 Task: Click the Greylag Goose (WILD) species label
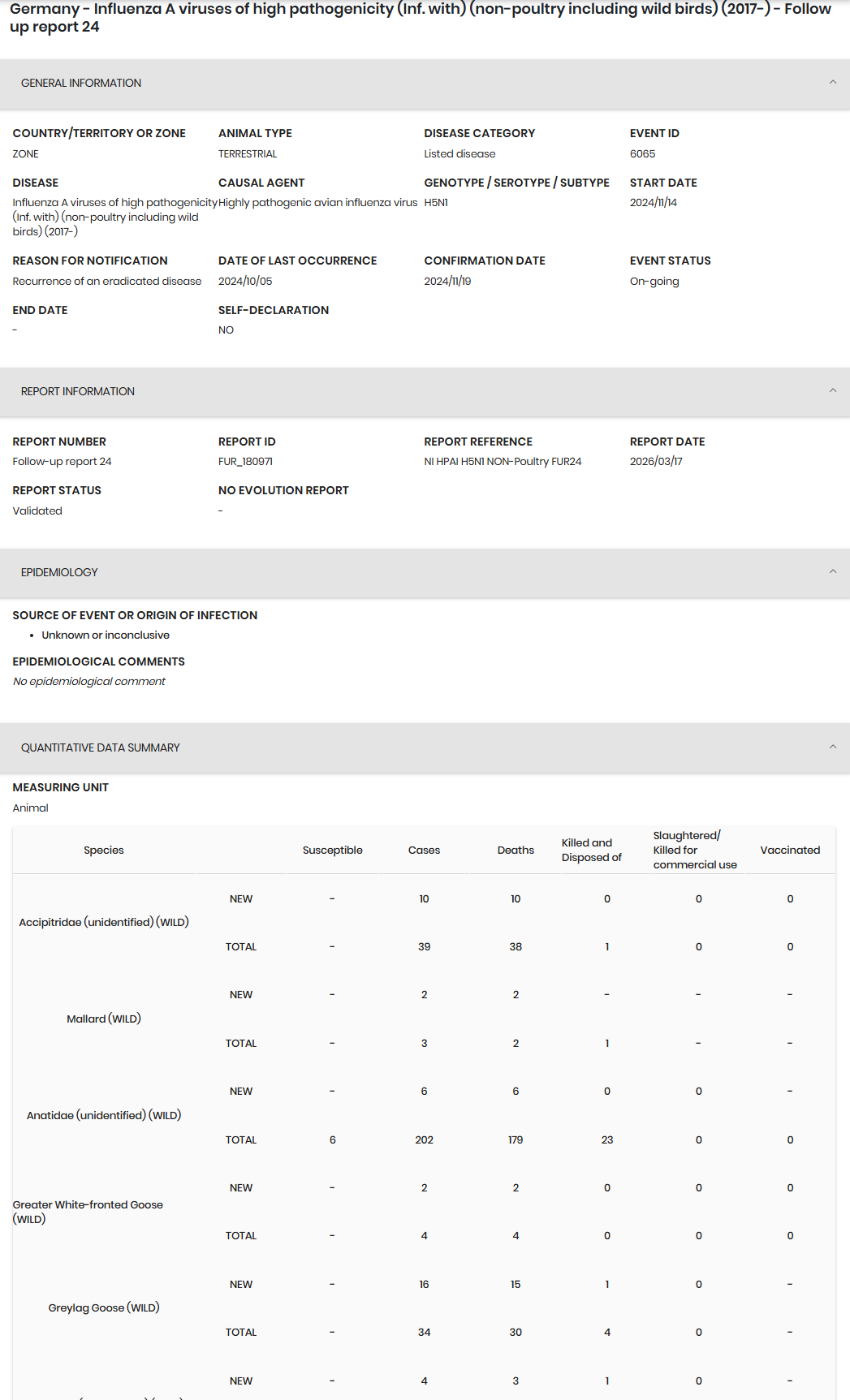(104, 1307)
